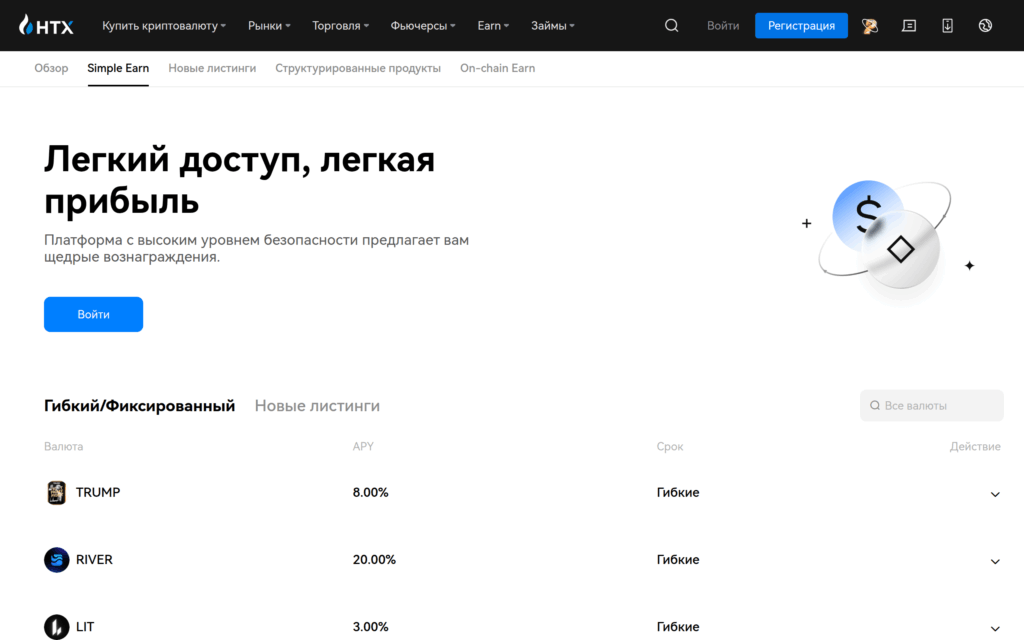Viewport: 1024px width, 640px height.
Task: Click Гибкие term in LIT row
Action: [678, 627]
